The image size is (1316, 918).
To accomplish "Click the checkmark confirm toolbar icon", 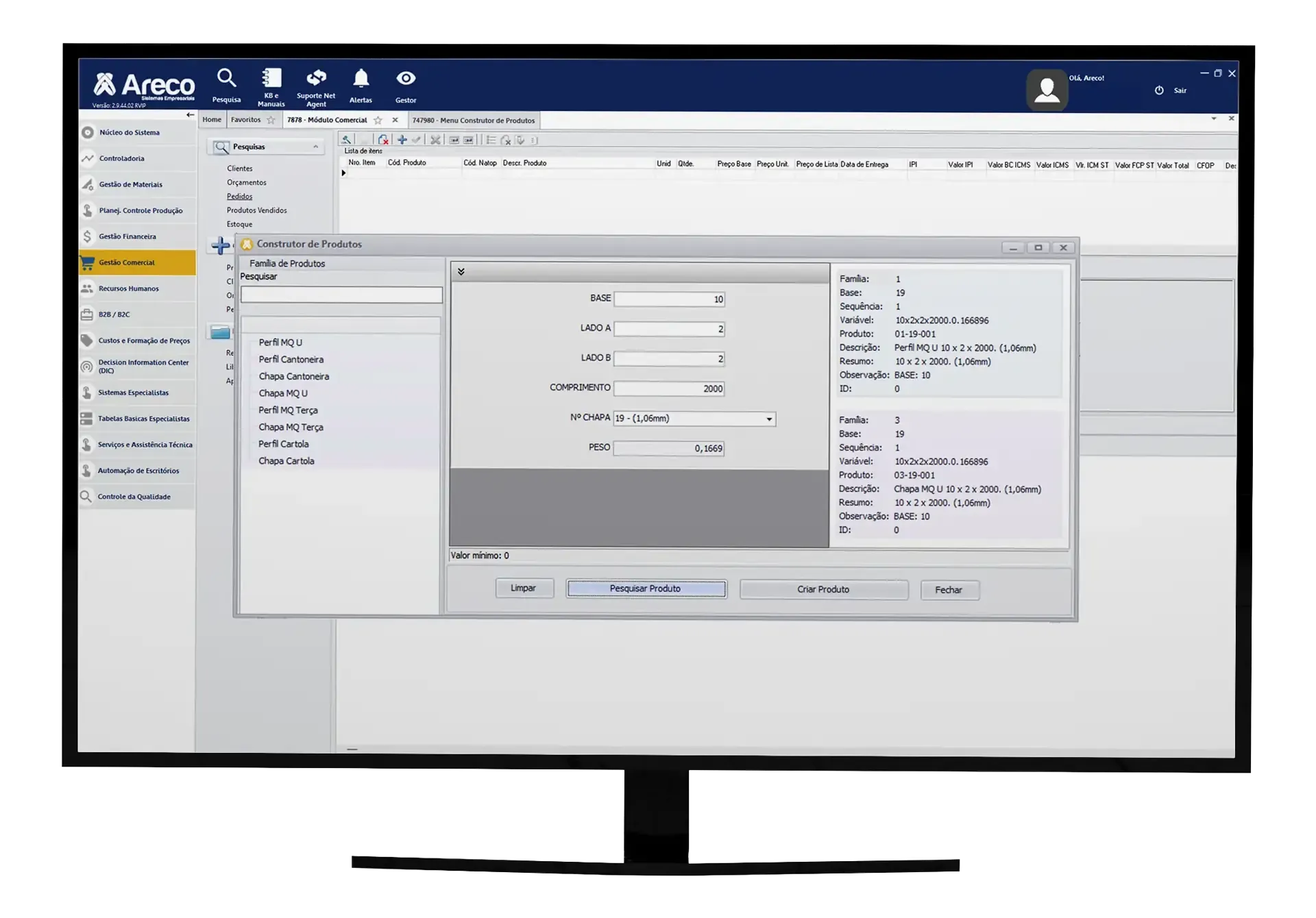I will [x=416, y=140].
